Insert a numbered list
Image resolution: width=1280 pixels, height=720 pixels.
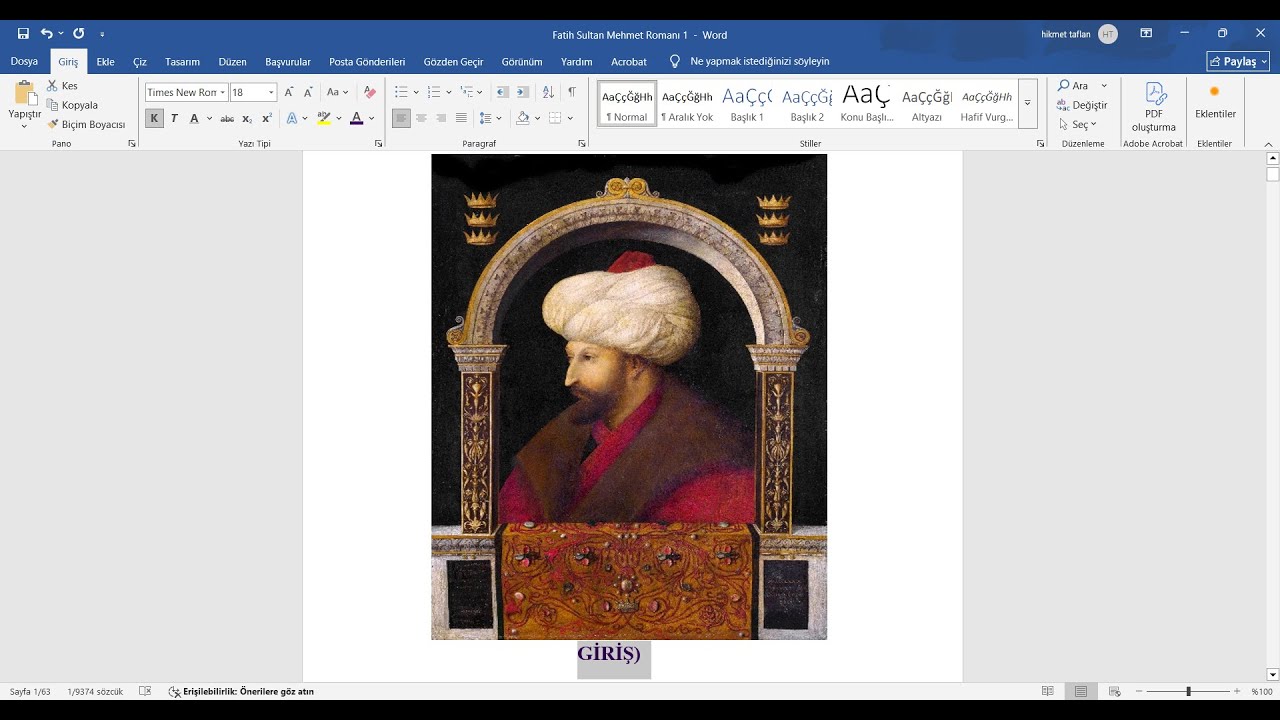pos(434,92)
